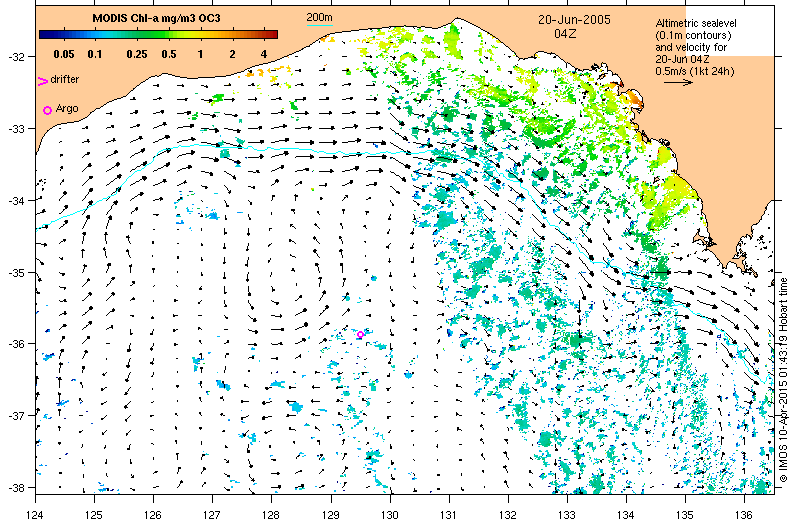Click the 131 longitude axis label

(x=449, y=515)
